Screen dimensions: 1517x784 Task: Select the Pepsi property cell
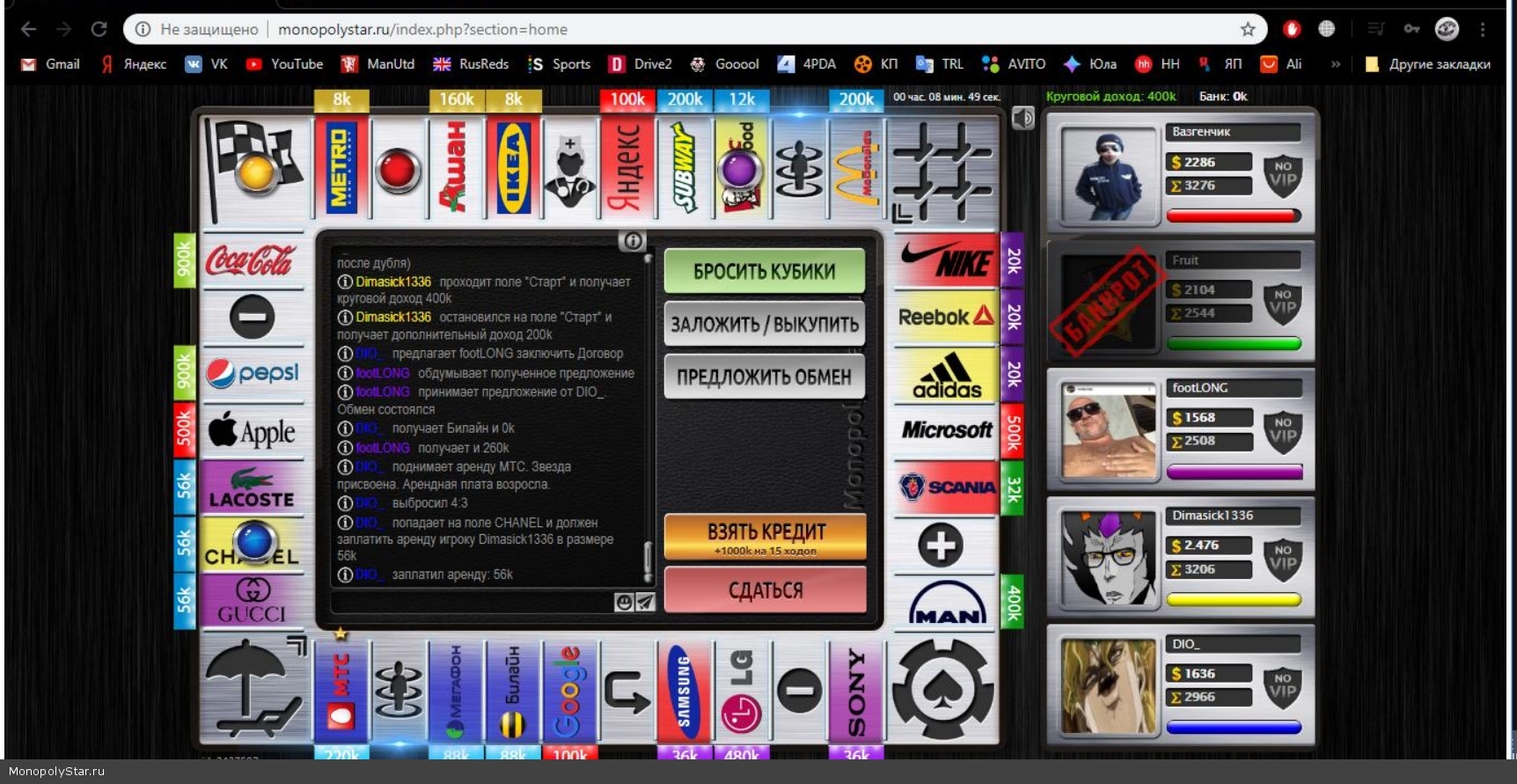(x=253, y=374)
